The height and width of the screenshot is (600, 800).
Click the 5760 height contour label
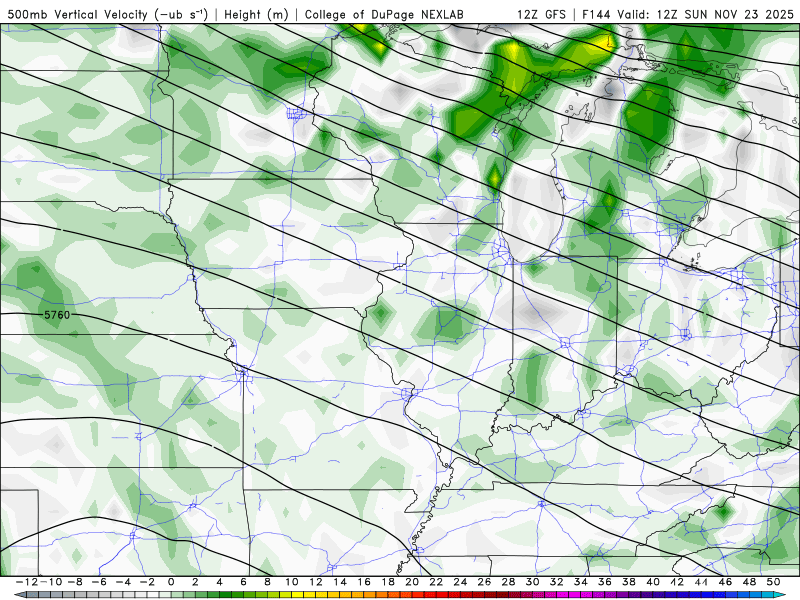point(57,315)
